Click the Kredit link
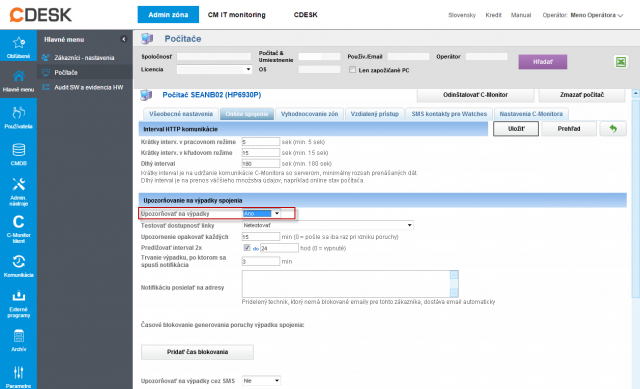This screenshot has height=389, width=640. [x=493, y=15]
